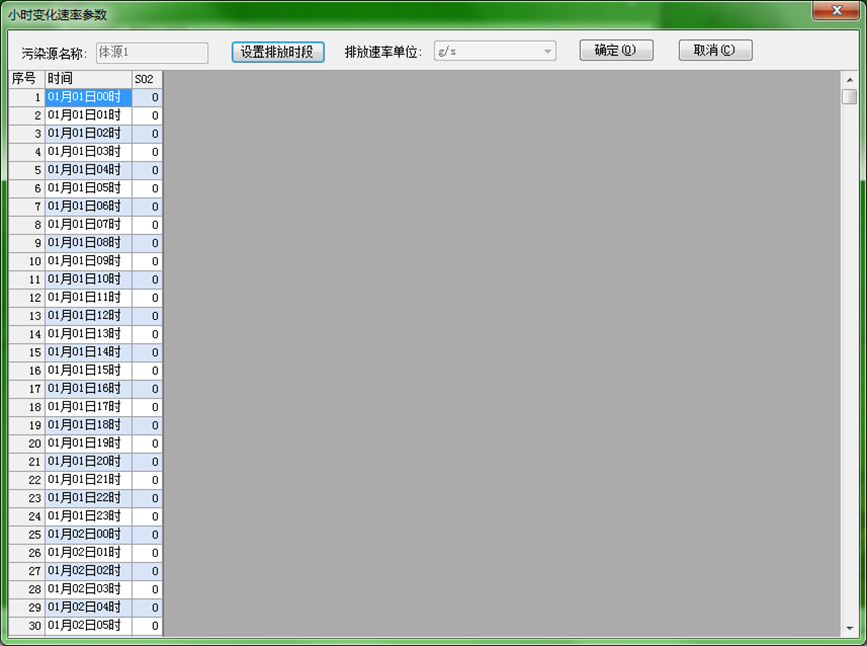Click SO2 value cell for 01月01日18时
Viewport: 867px width, 646px height.
146,425
